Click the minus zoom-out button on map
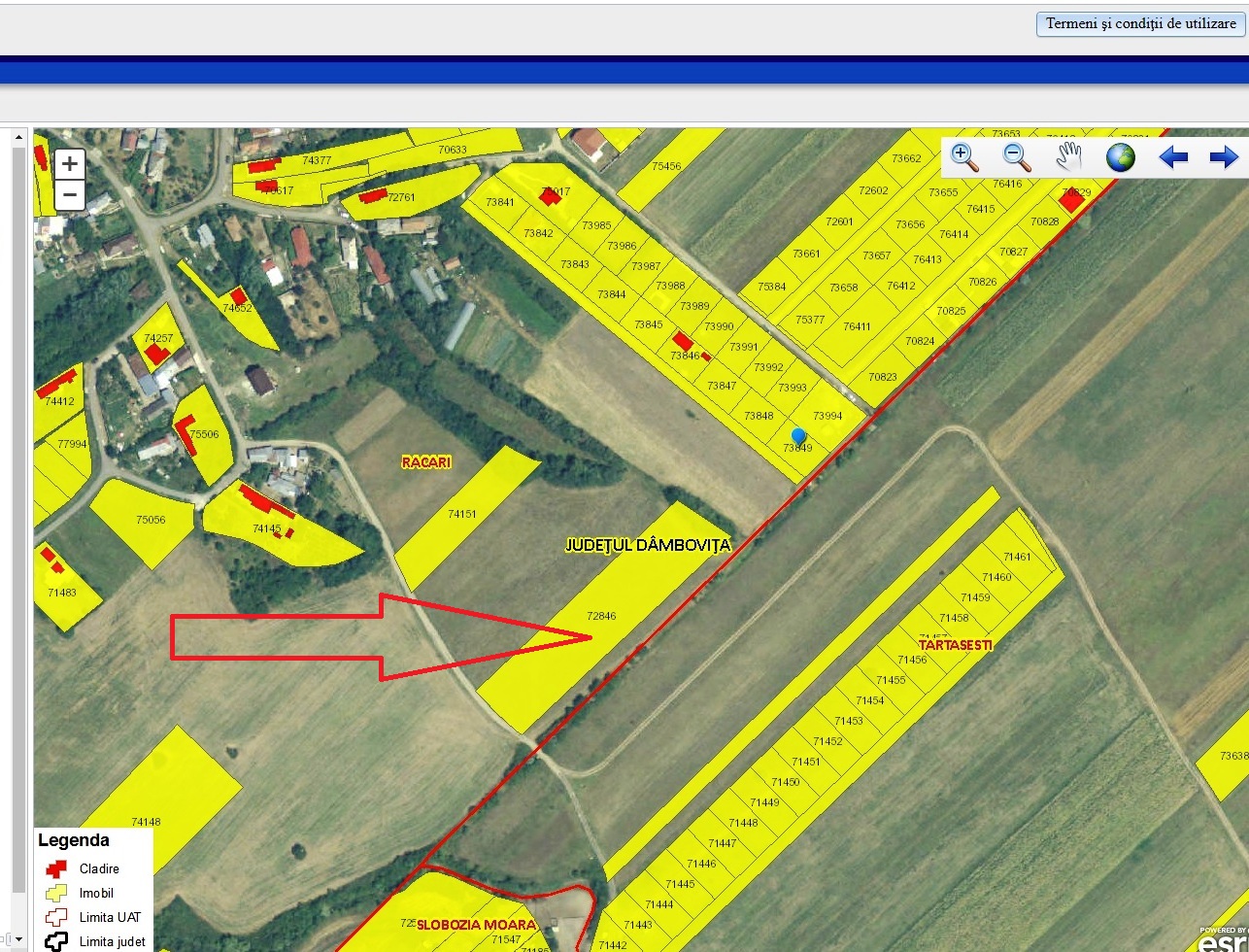 coord(69,195)
